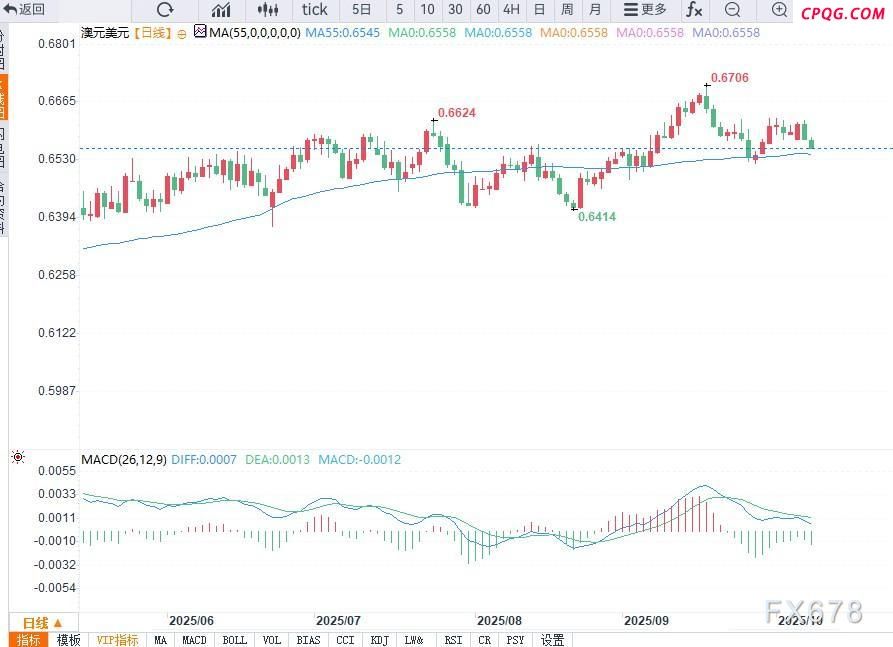The height and width of the screenshot is (647, 893).
Task: Switch to the KDJ indicator tab
Action: (x=379, y=640)
